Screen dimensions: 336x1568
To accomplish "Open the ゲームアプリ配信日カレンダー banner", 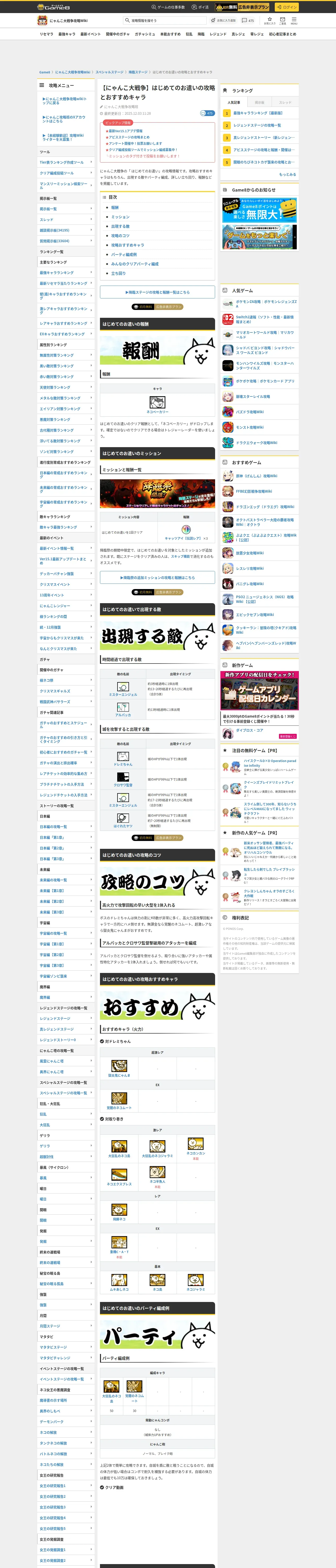I will tap(260, 690).
